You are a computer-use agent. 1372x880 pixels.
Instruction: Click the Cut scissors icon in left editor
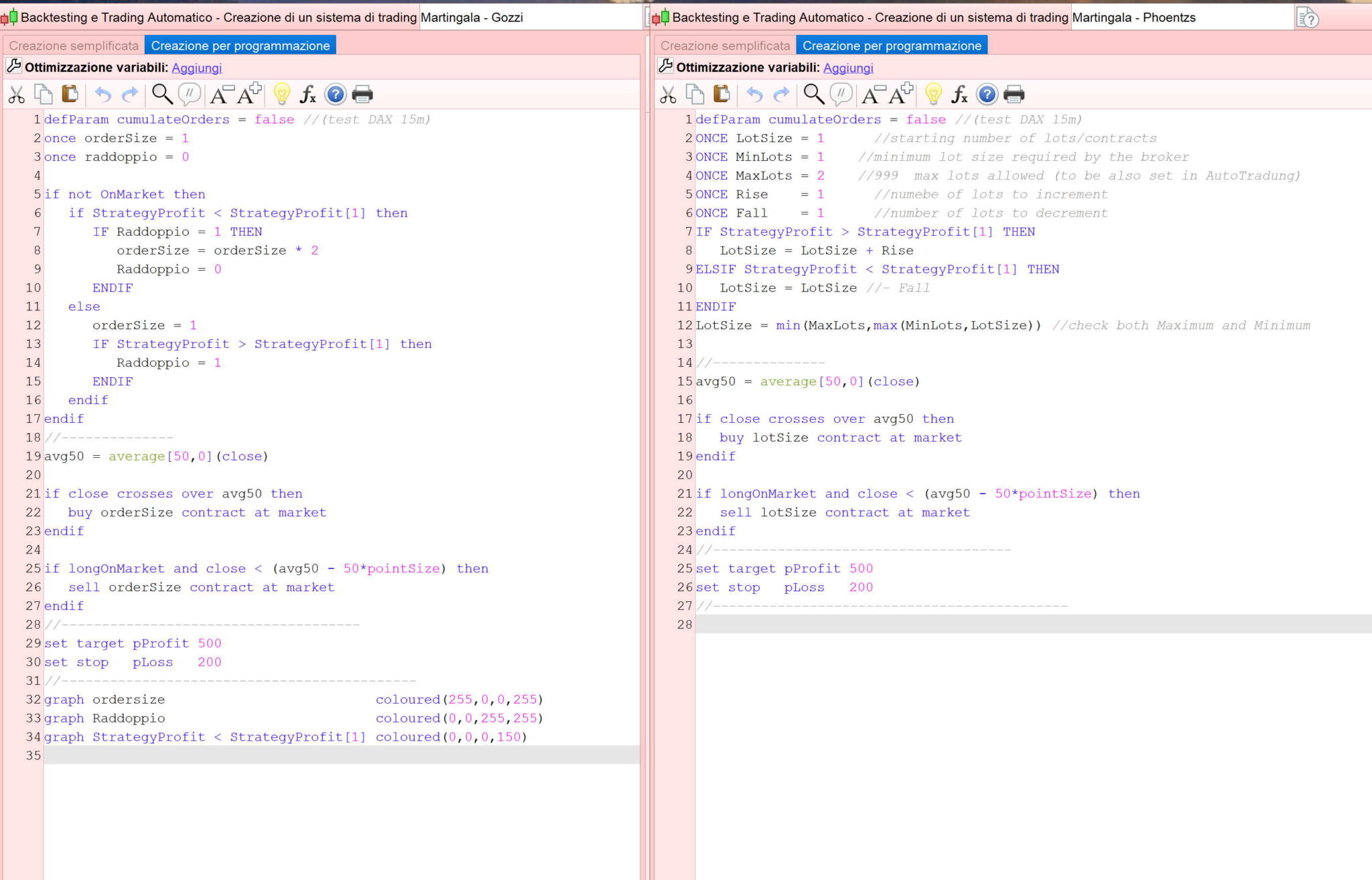click(x=17, y=95)
